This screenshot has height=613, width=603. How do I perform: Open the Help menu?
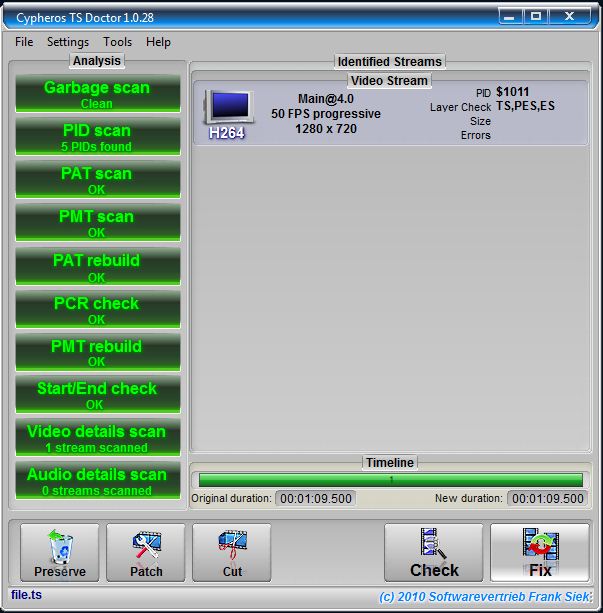pyautogui.click(x=158, y=42)
